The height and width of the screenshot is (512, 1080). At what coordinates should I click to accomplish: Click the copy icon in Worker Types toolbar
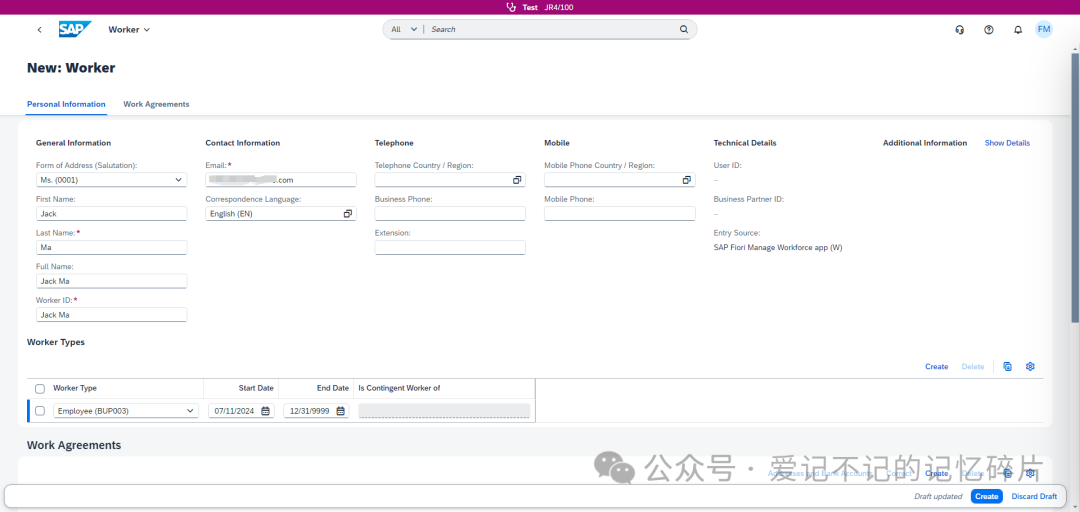point(1008,367)
